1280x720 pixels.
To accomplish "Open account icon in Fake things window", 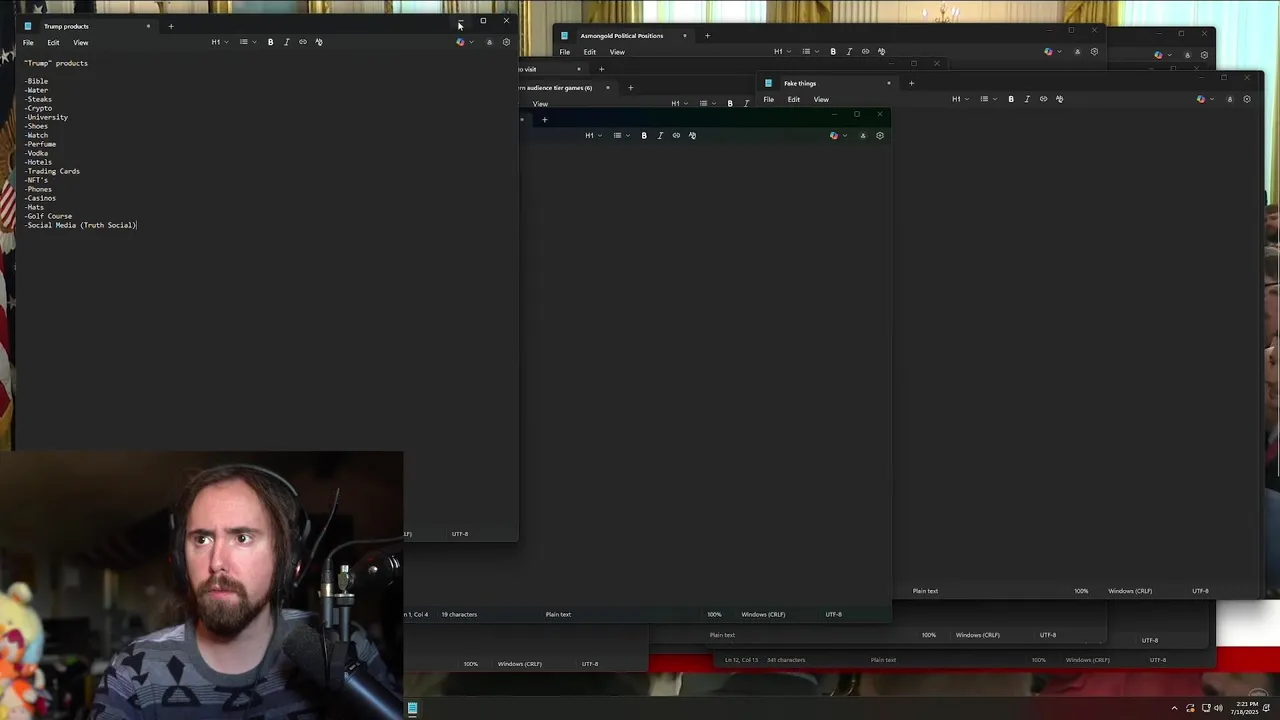I will coord(1230,99).
